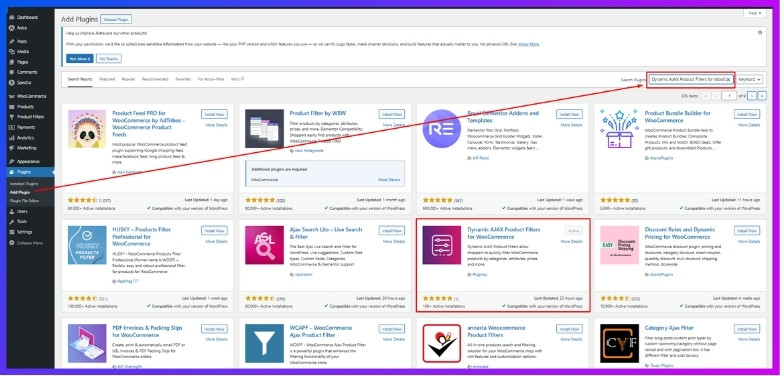Open the Products sidebar icon

[11, 106]
